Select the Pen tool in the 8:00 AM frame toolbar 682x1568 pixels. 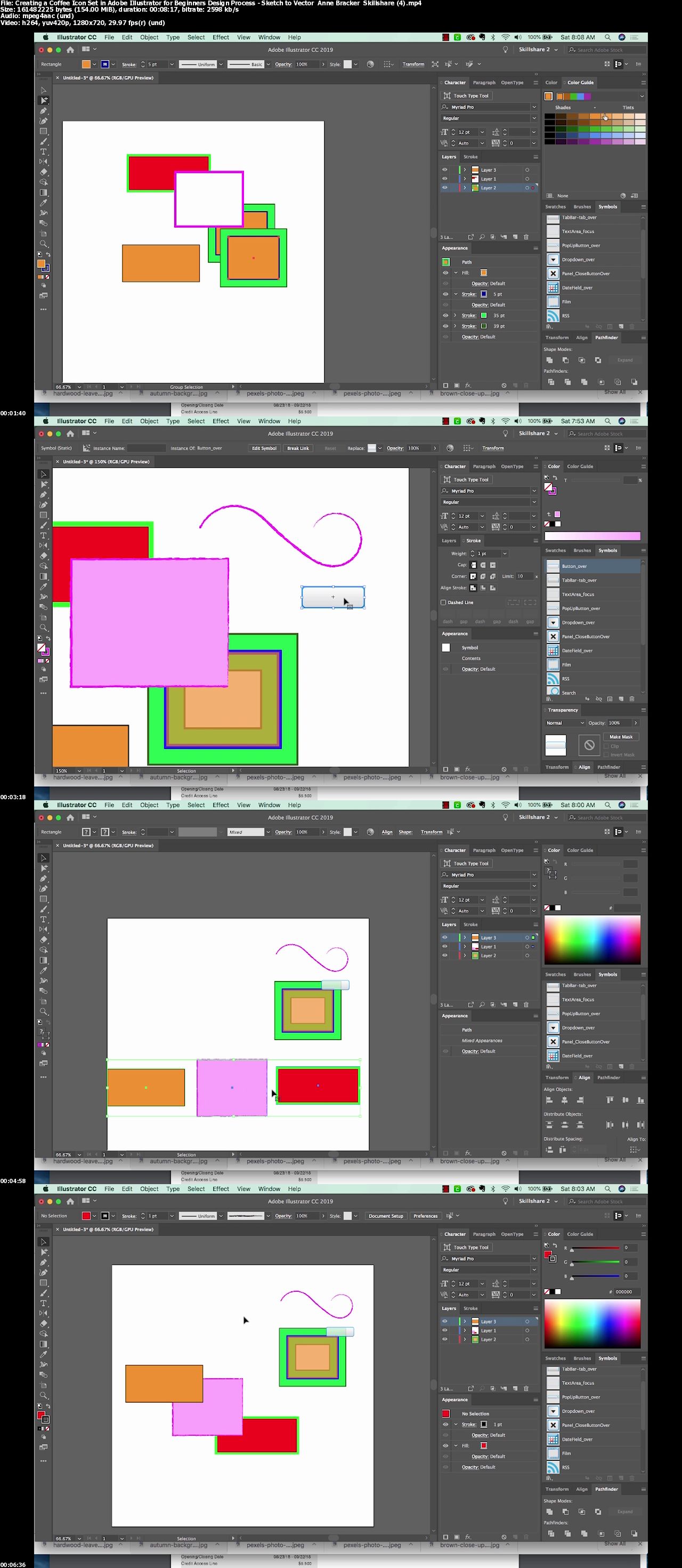tap(43, 878)
